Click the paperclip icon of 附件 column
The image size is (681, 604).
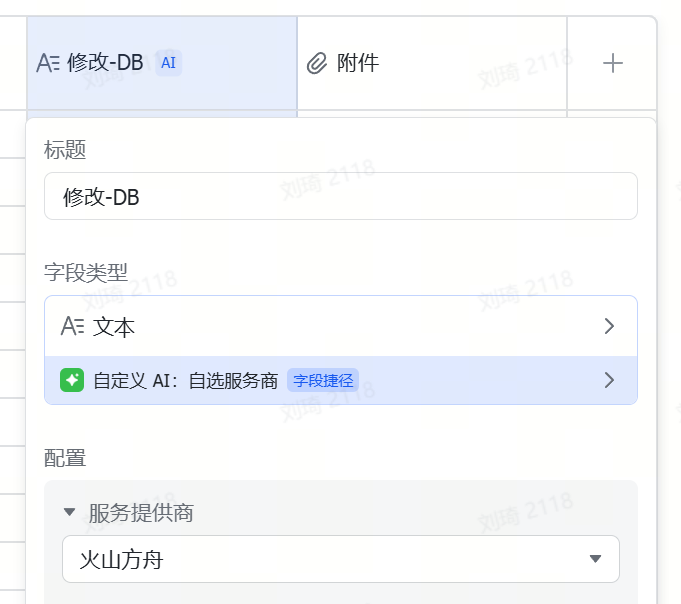(x=317, y=64)
